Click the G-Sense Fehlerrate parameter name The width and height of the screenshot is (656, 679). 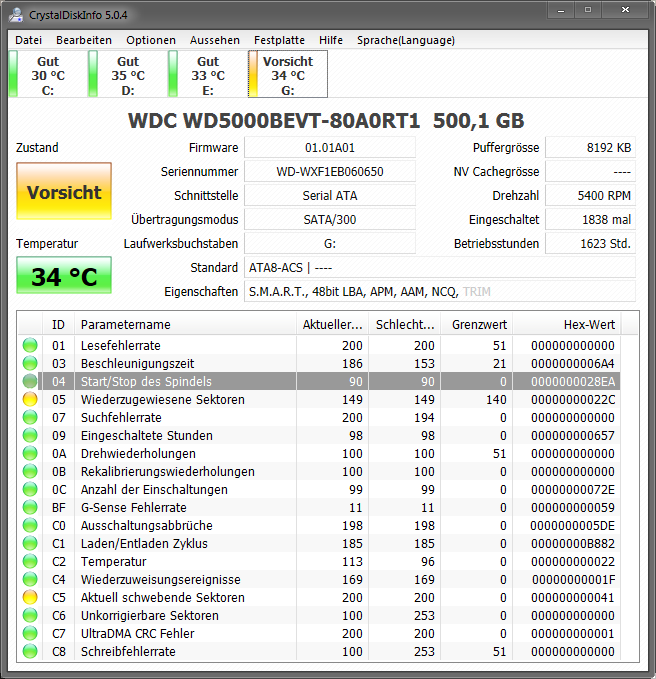(134, 507)
